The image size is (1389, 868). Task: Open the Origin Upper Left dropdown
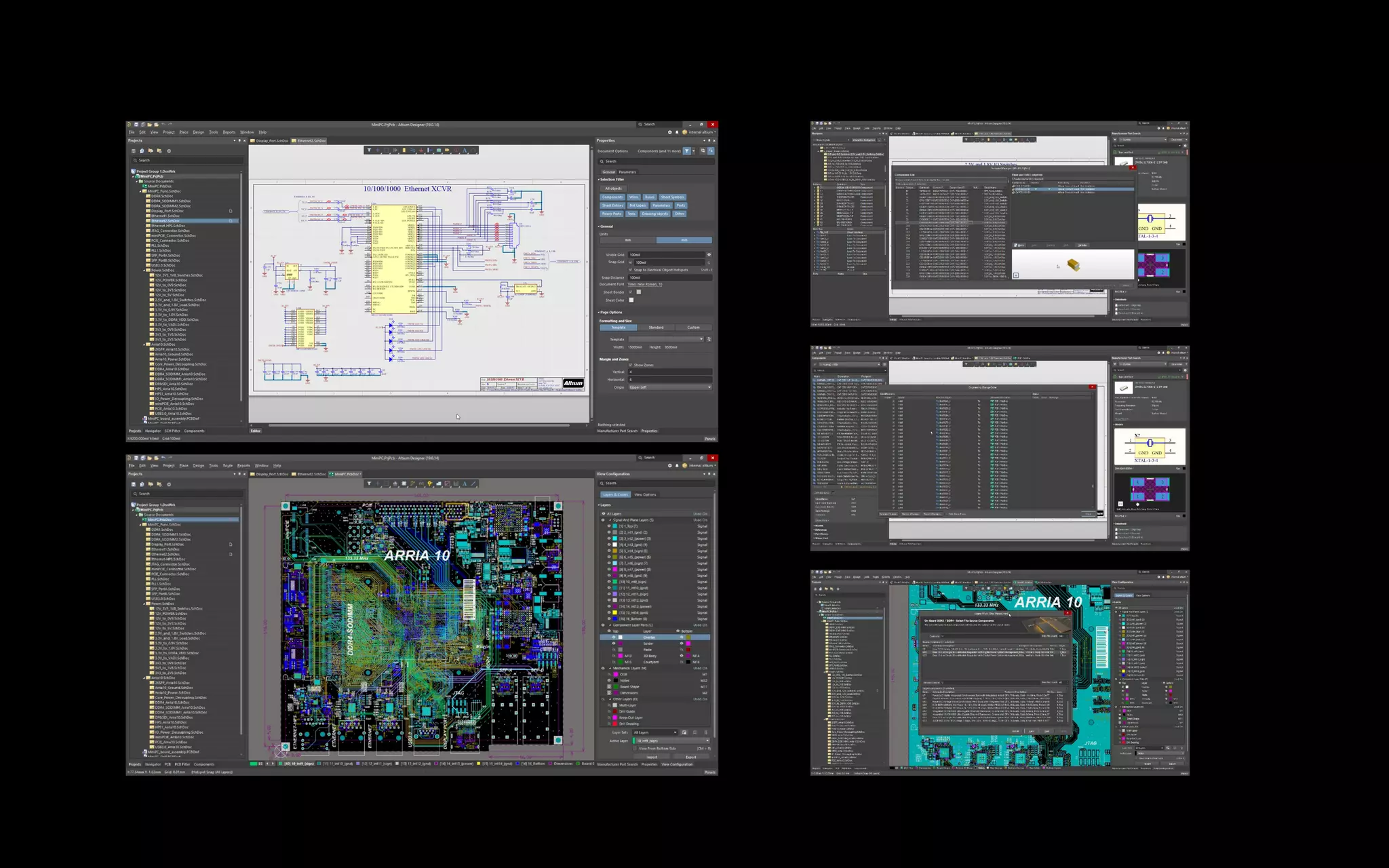pyautogui.click(x=669, y=387)
